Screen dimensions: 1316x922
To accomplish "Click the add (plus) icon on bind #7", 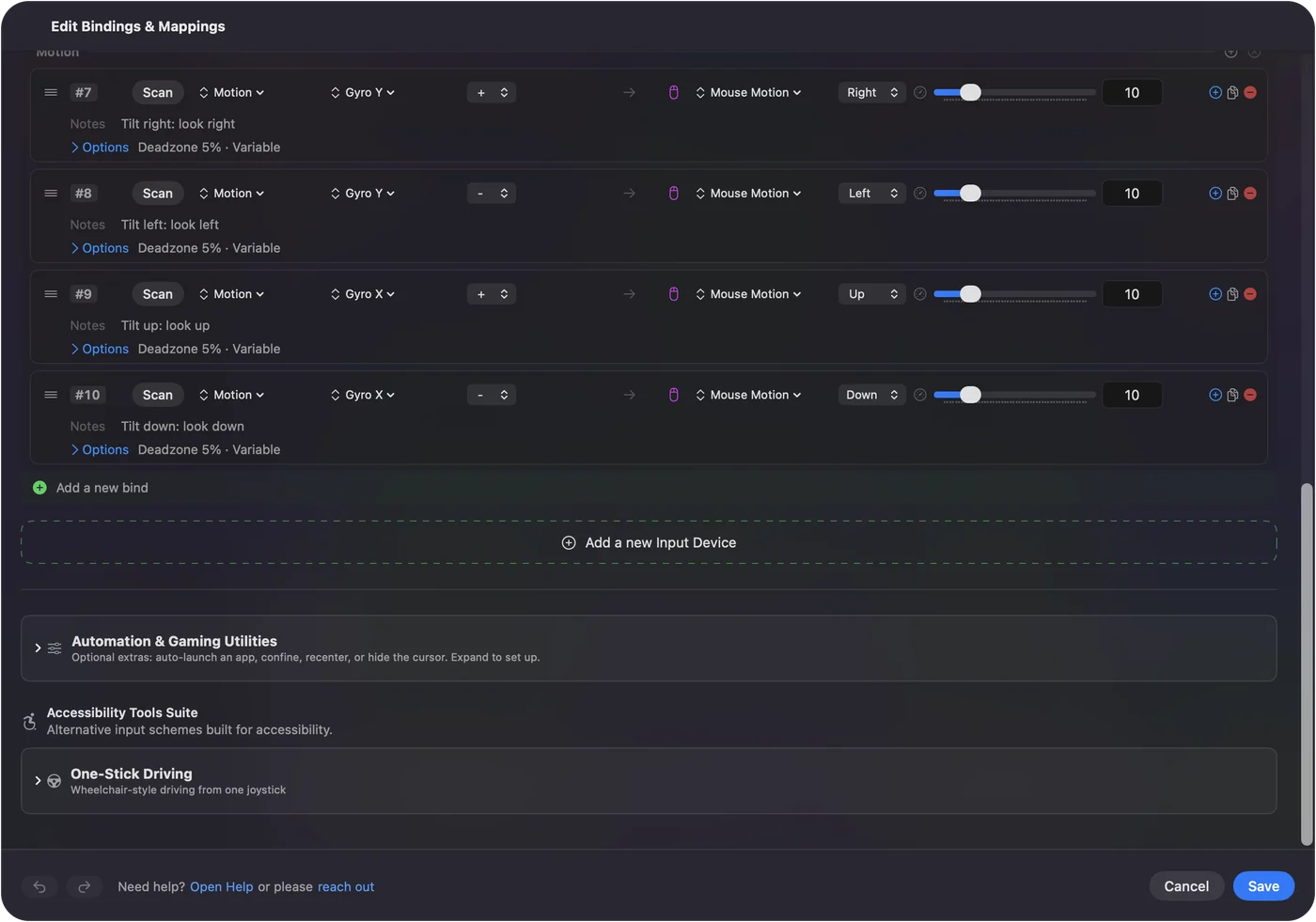I will [x=1215, y=92].
